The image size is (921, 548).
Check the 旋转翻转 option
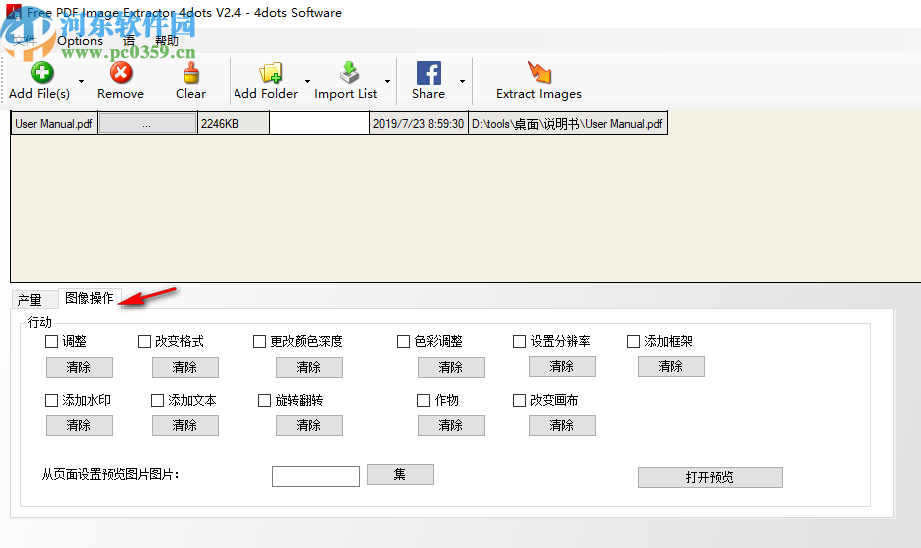click(x=264, y=400)
